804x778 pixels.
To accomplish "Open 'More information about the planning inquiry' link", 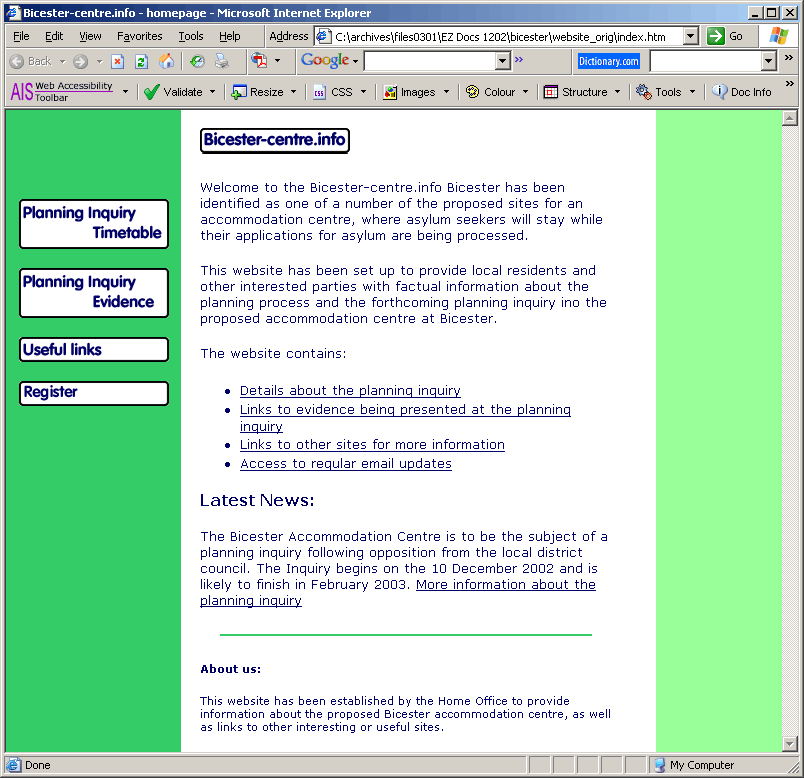I will pyautogui.click(x=506, y=585).
